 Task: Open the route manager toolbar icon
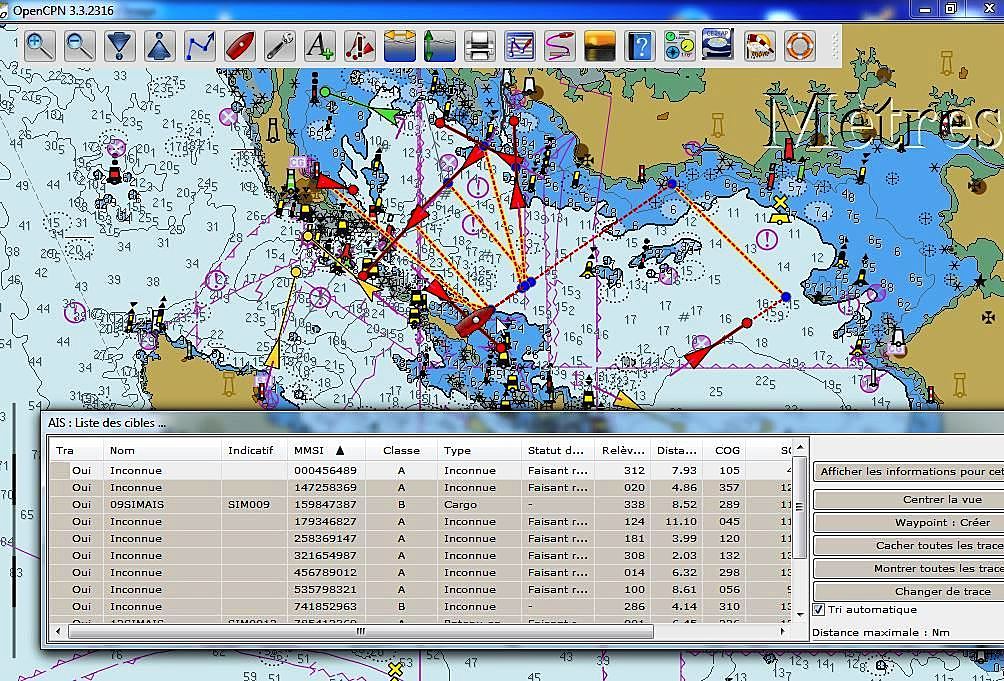coord(519,46)
